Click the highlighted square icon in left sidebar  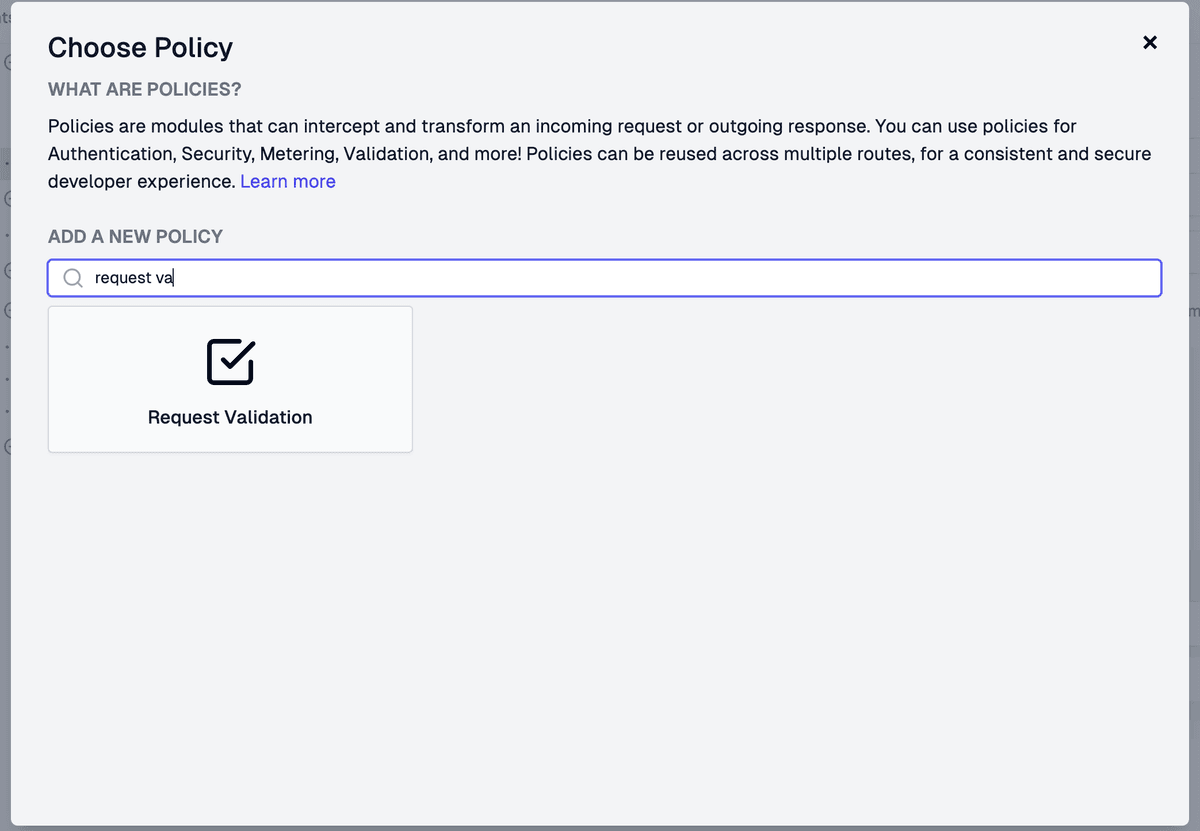(6, 162)
